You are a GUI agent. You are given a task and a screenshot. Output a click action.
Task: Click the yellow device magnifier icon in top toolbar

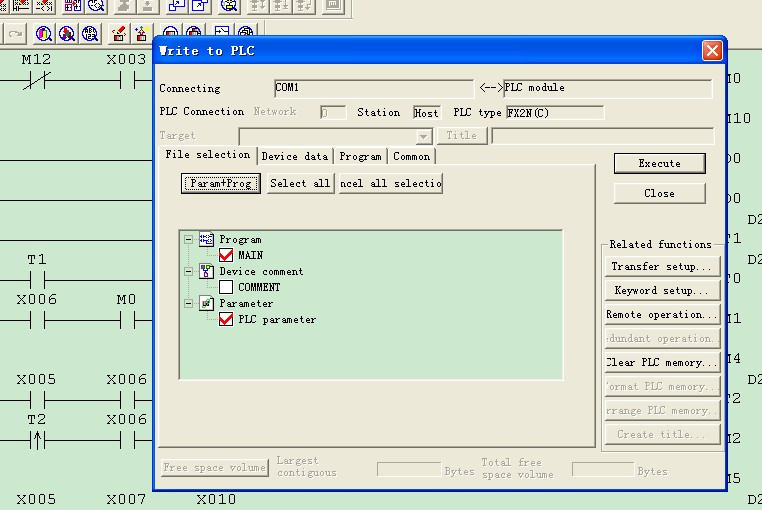(229, 6)
